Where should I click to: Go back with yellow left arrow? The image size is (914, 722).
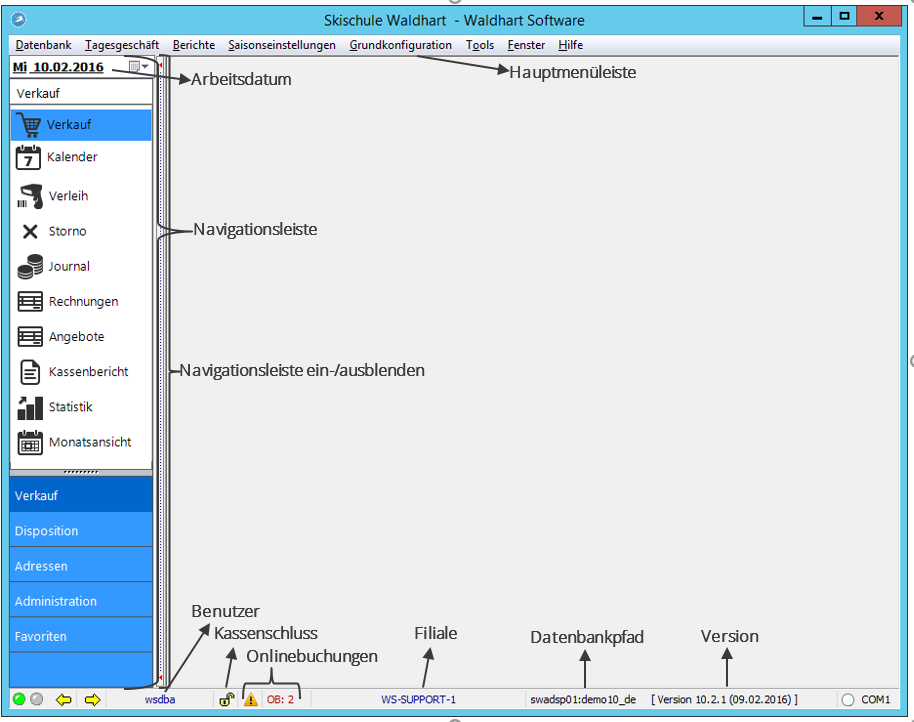click(64, 699)
